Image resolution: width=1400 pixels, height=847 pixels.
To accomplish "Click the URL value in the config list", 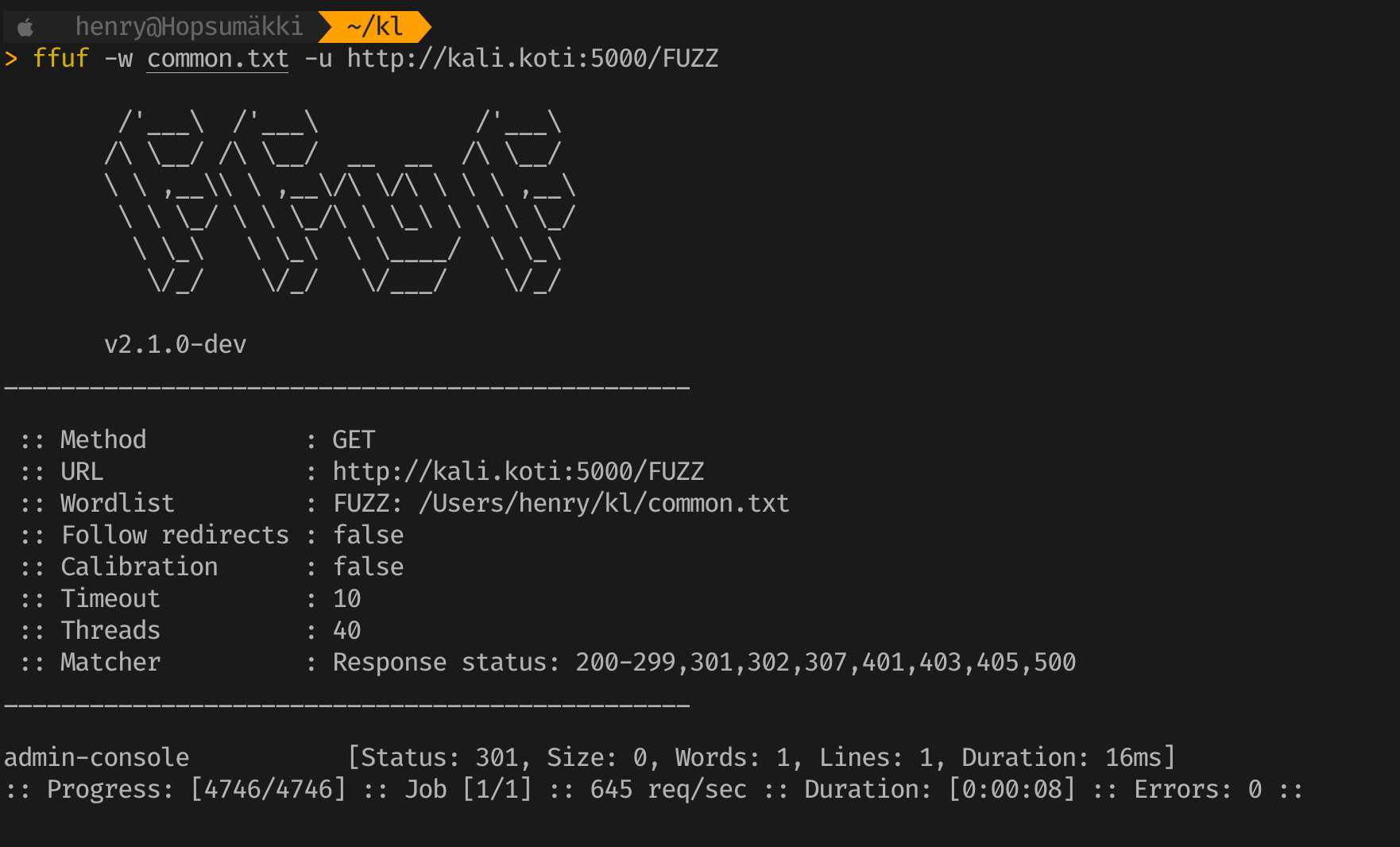I will tap(518, 472).
